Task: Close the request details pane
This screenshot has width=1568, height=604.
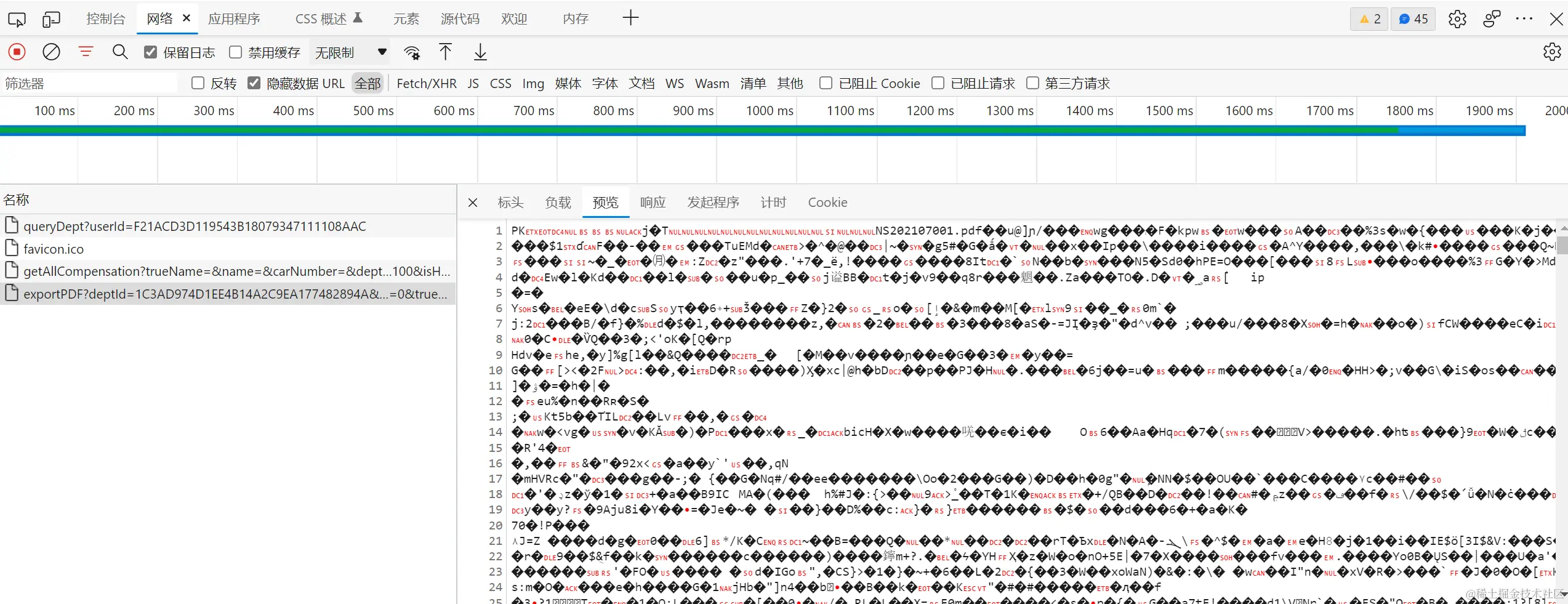Action: [473, 203]
